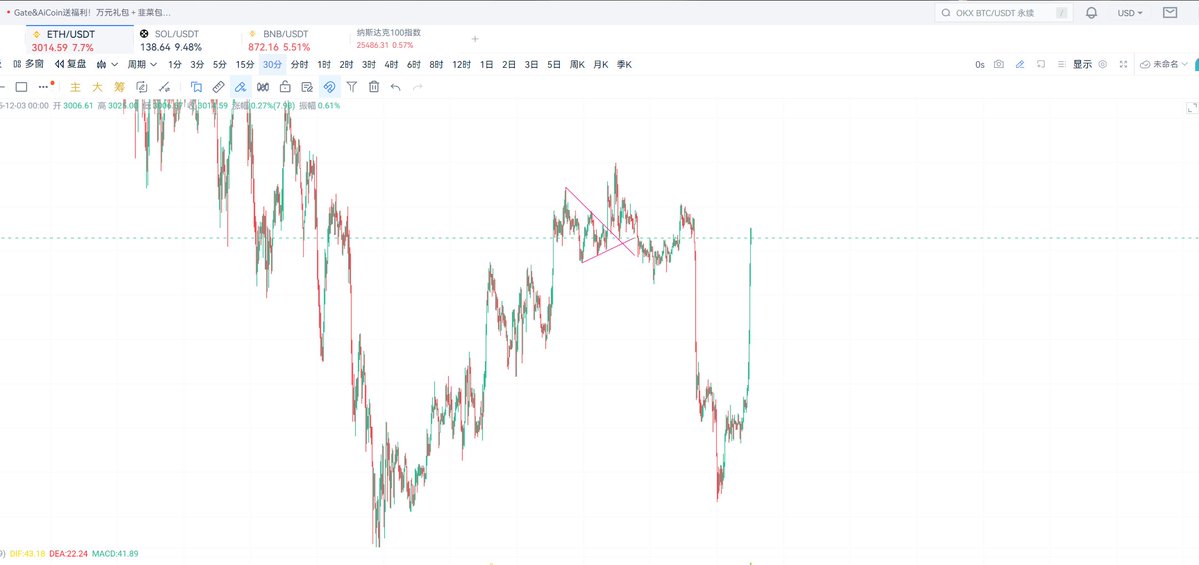The height and width of the screenshot is (565, 1199).
Task: Switch to 1时 timeframe
Action: [x=324, y=64]
